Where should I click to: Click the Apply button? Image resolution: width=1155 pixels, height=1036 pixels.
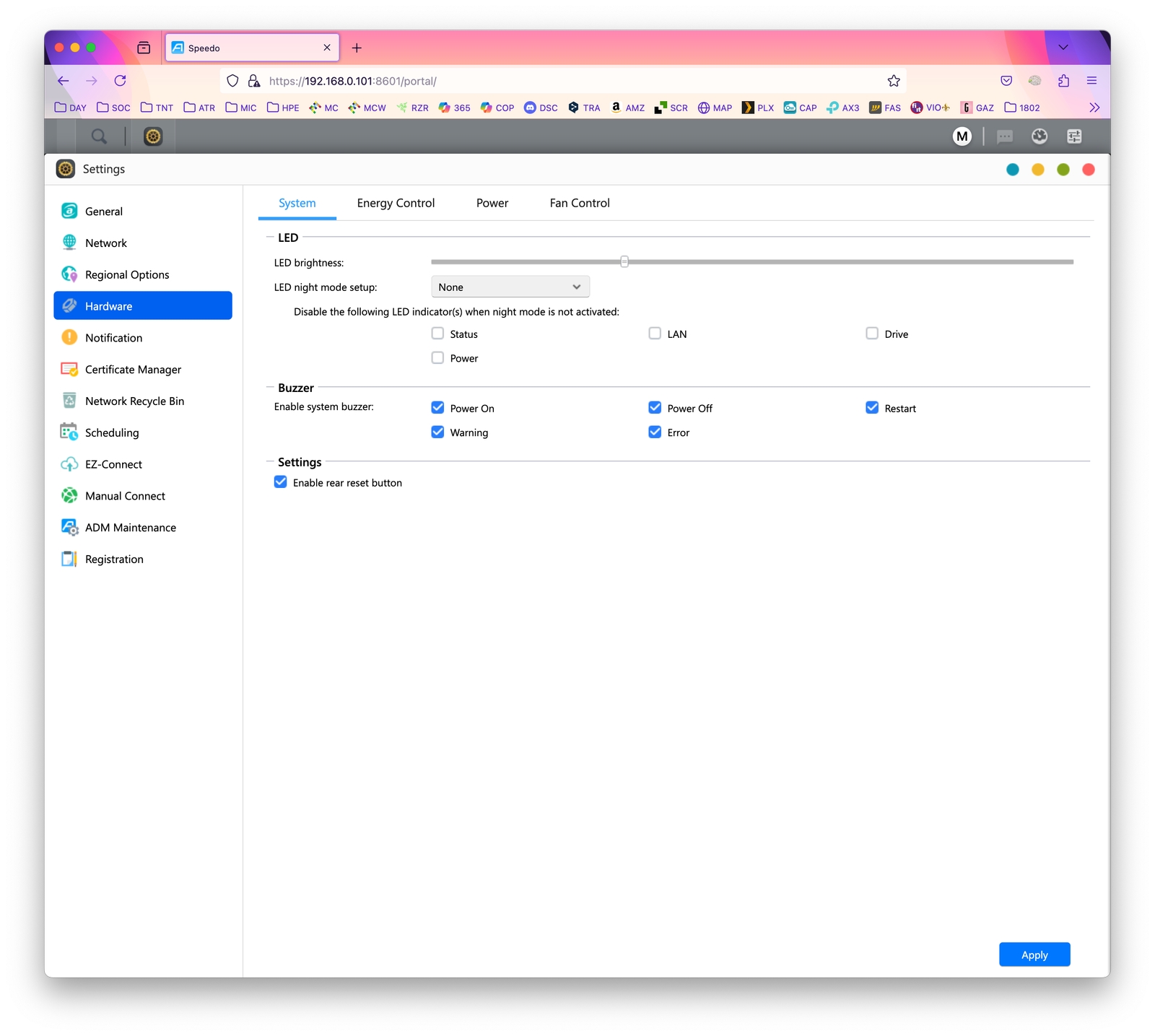[1034, 954]
